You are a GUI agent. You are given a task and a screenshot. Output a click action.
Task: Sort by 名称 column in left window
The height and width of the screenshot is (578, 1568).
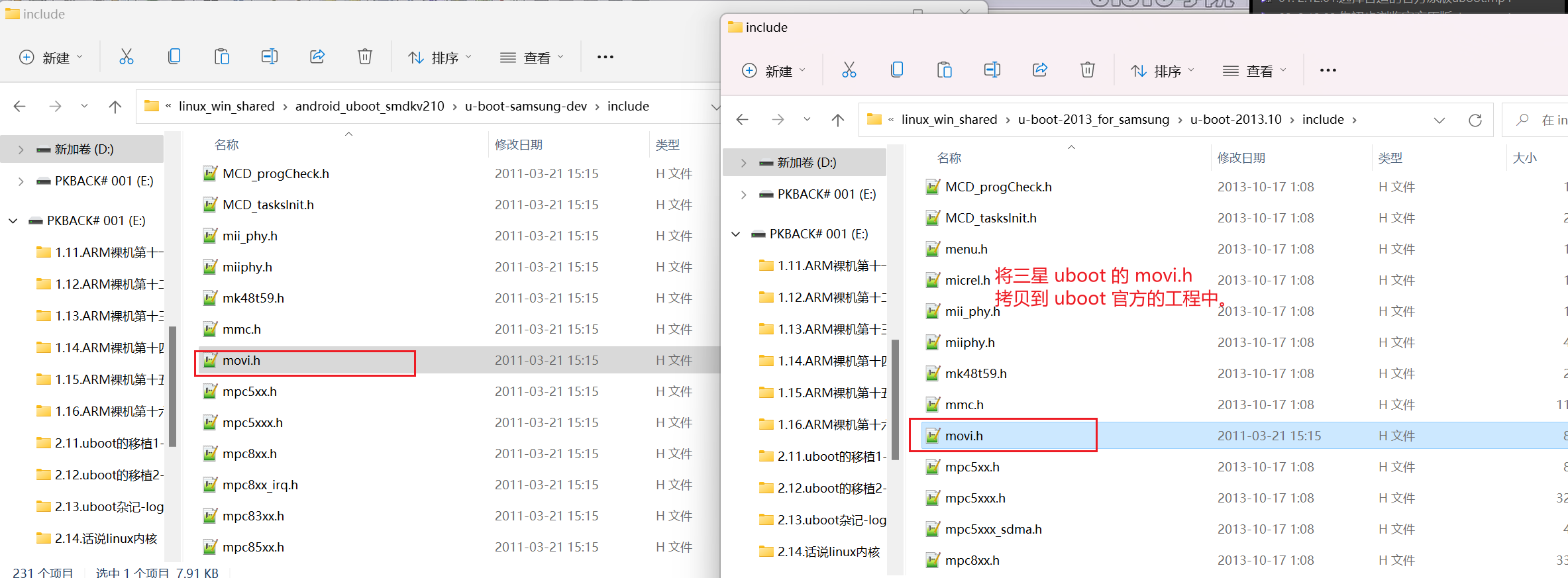tap(227, 144)
